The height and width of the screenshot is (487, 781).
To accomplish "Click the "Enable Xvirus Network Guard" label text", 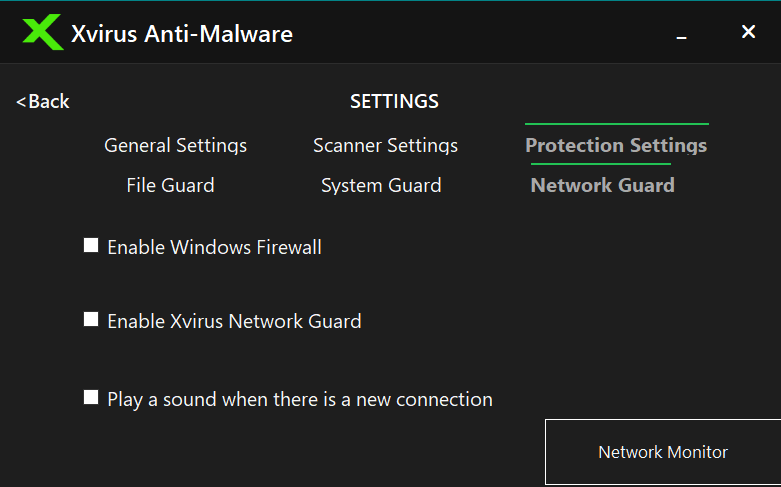I will (234, 321).
